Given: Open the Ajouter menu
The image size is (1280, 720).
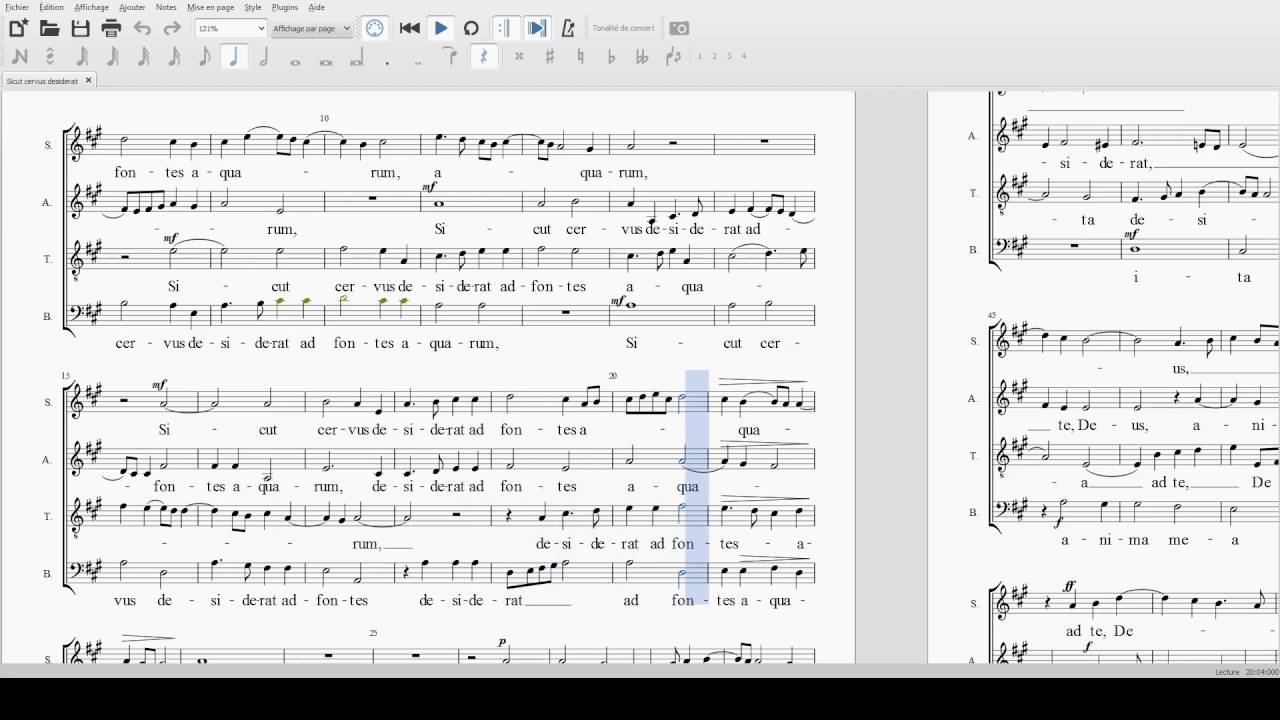Looking at the screenshot, I should 132,7.
